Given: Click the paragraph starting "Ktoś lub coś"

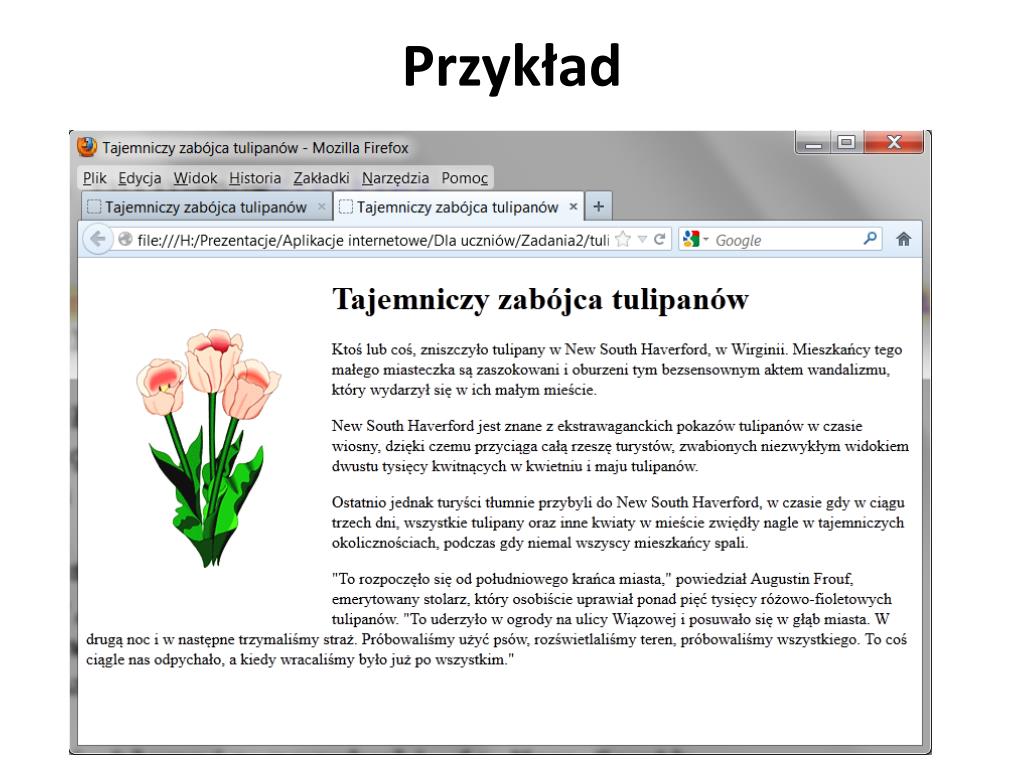Looking at the screenshot, I should point(616,370).
